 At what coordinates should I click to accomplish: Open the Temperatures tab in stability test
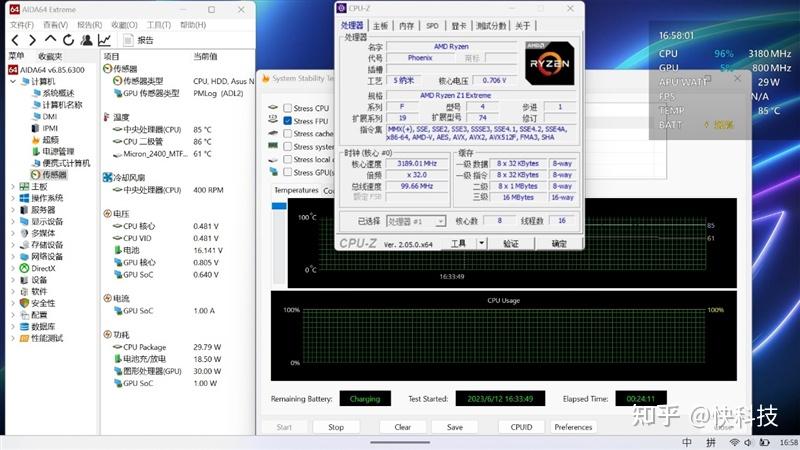pyautogui.click(x=296, y=190)
